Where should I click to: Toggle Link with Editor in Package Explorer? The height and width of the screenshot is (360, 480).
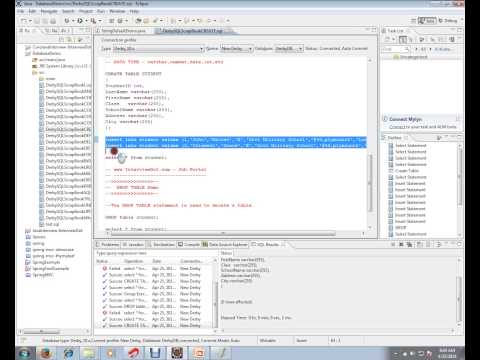70,39
